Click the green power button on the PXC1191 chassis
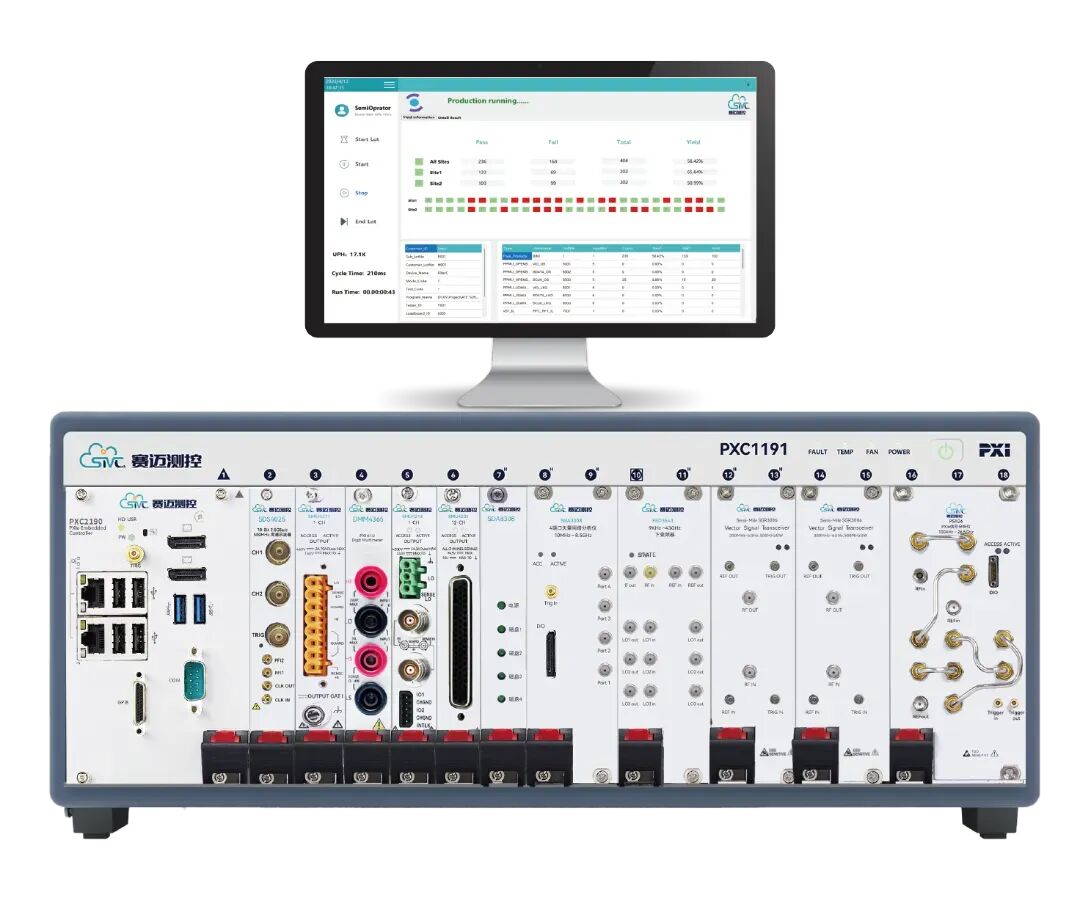 click(946, 451)
